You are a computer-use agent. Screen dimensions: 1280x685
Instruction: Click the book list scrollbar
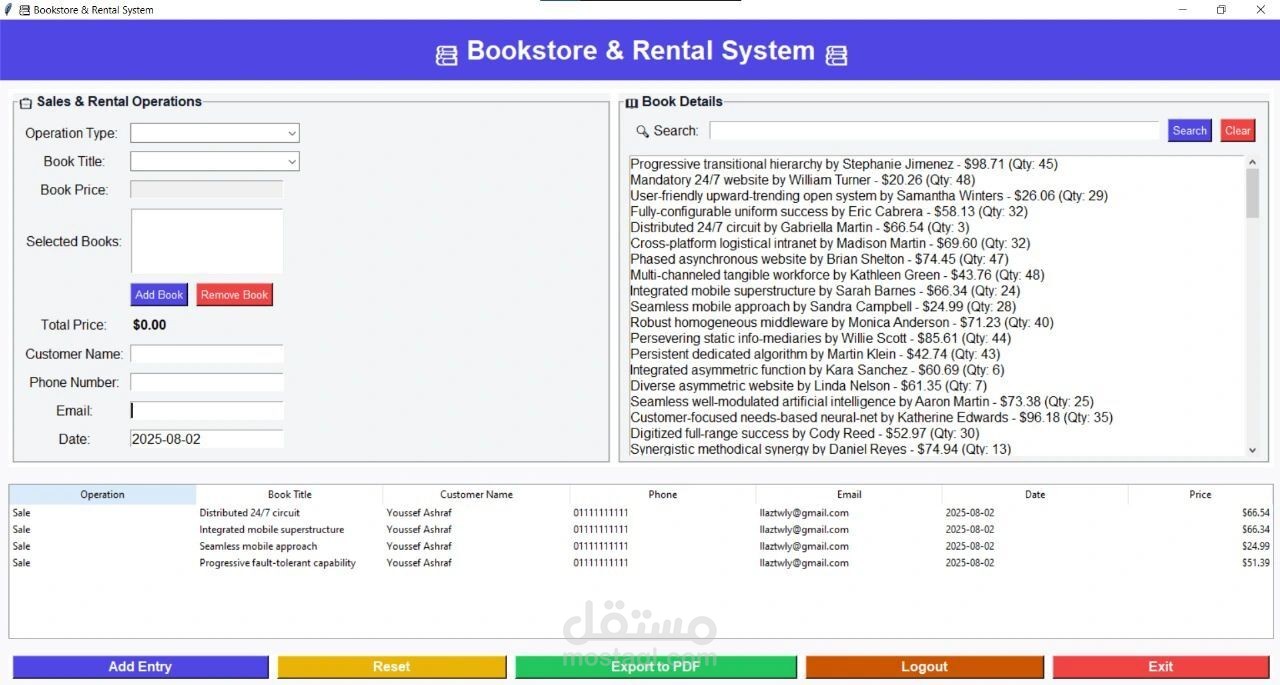click(x=1251, y=190)
